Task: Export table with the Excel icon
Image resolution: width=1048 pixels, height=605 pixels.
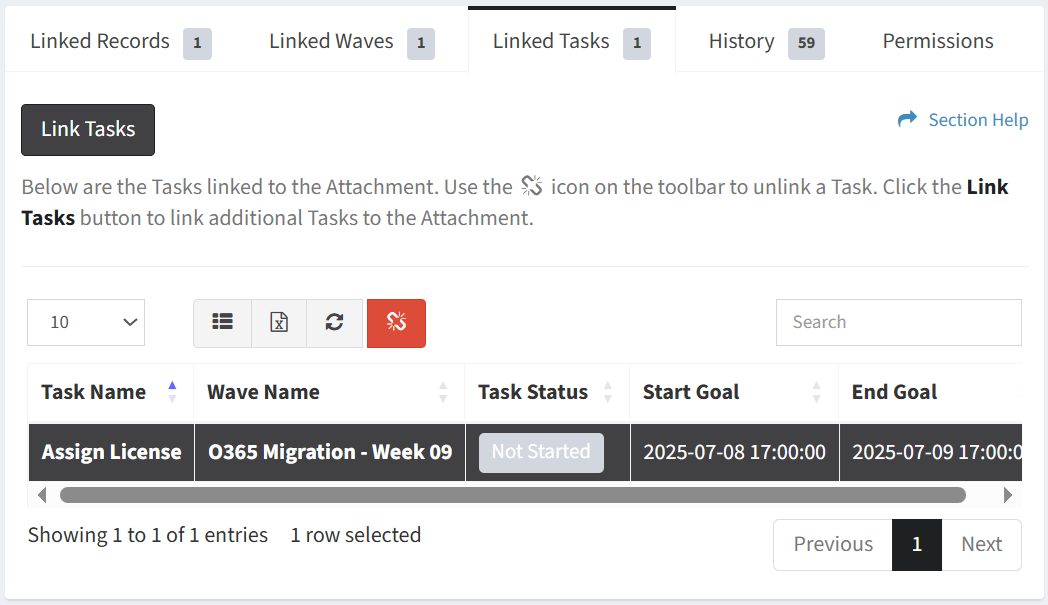Action: click(x=279, y=323)
